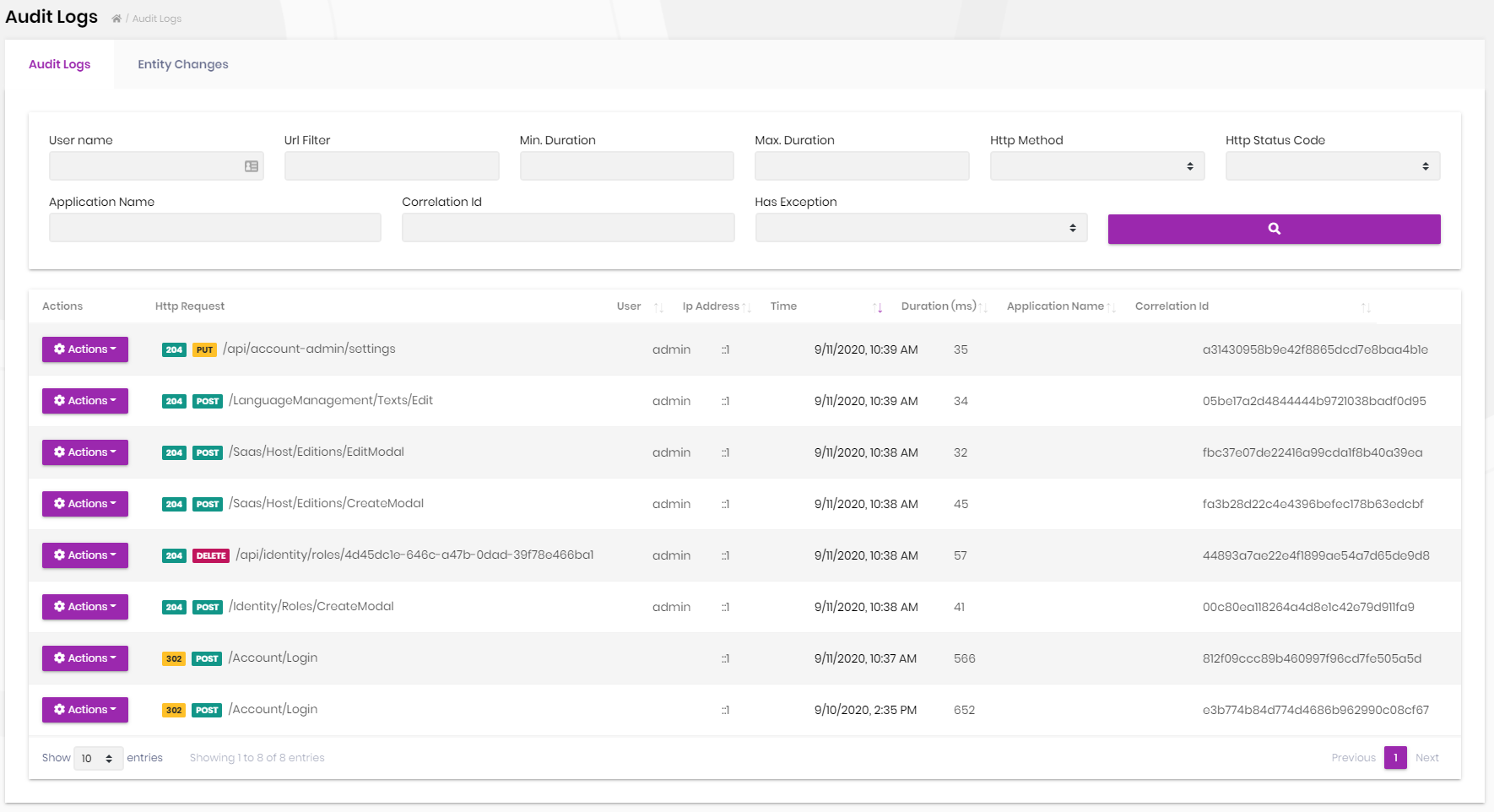Screen dimensions: 1494x812
Task: Sort by Correlation Id column arrows
Action: pyautogui.click(x=1366, y=307)
